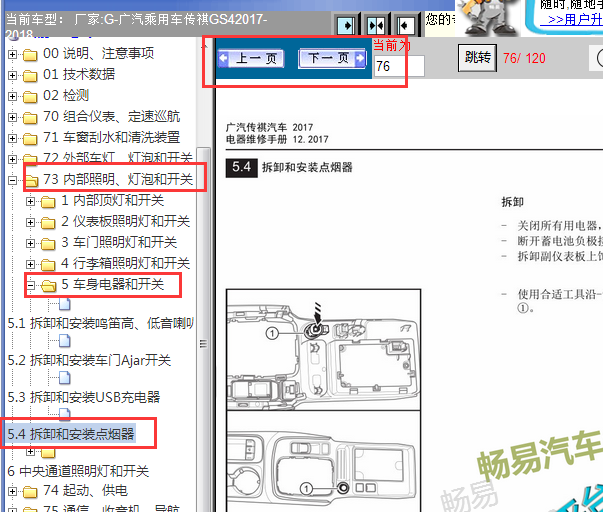
Task: Click folder icon of 01 技术数据
Action: tap(30, 76)
